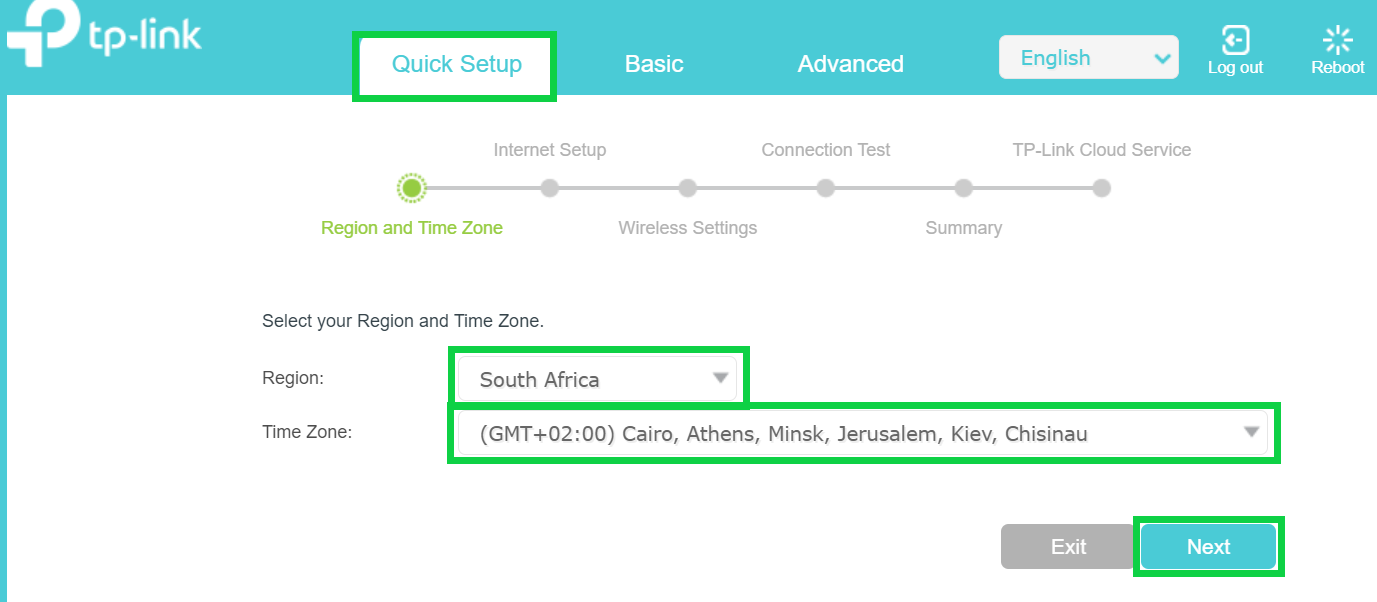Click the TP-Link Cloud Service step dot
The height and width of the screenshot is (602, 1377).
pos(1101,188)
